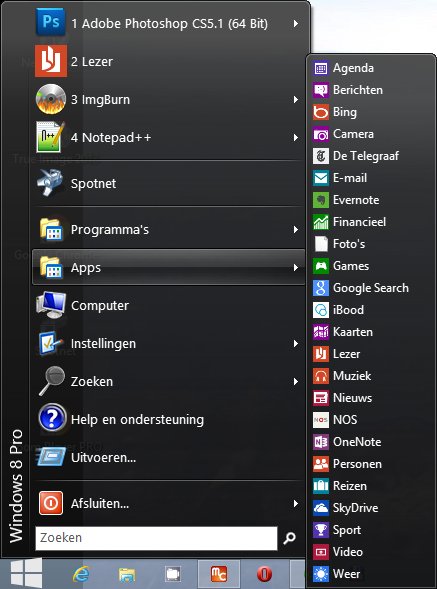This screenshot has height=589, width=437.
Task: Click the De Telegraaf icon
Action: (x=321, y=156)
